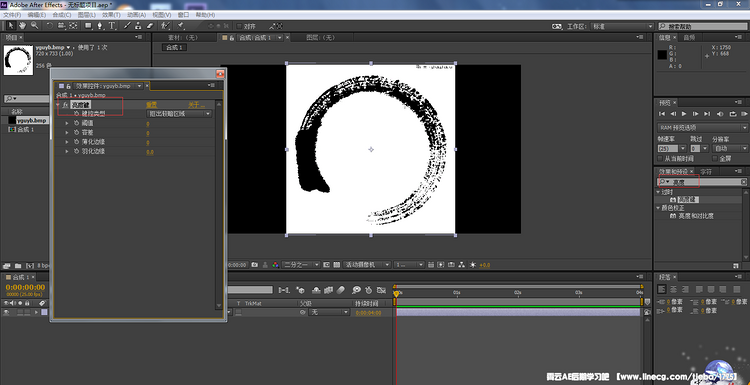Collapse the 过时 effects category
Screen dimensions: 750x385
658,192
